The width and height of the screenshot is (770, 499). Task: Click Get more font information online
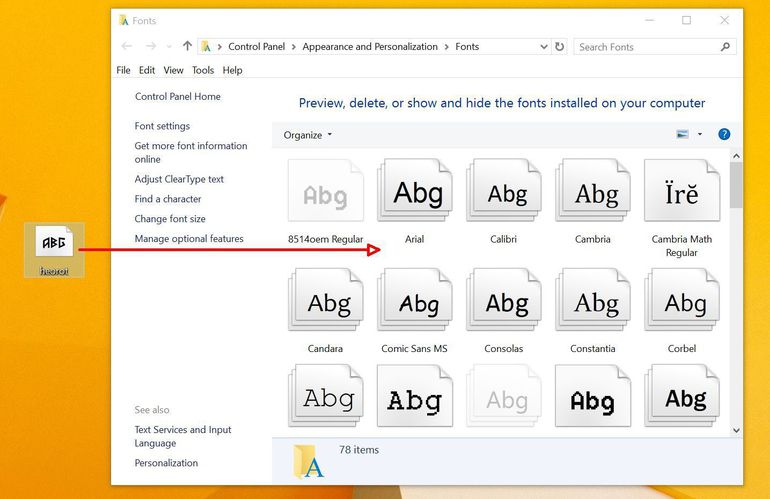pos(191,152)
